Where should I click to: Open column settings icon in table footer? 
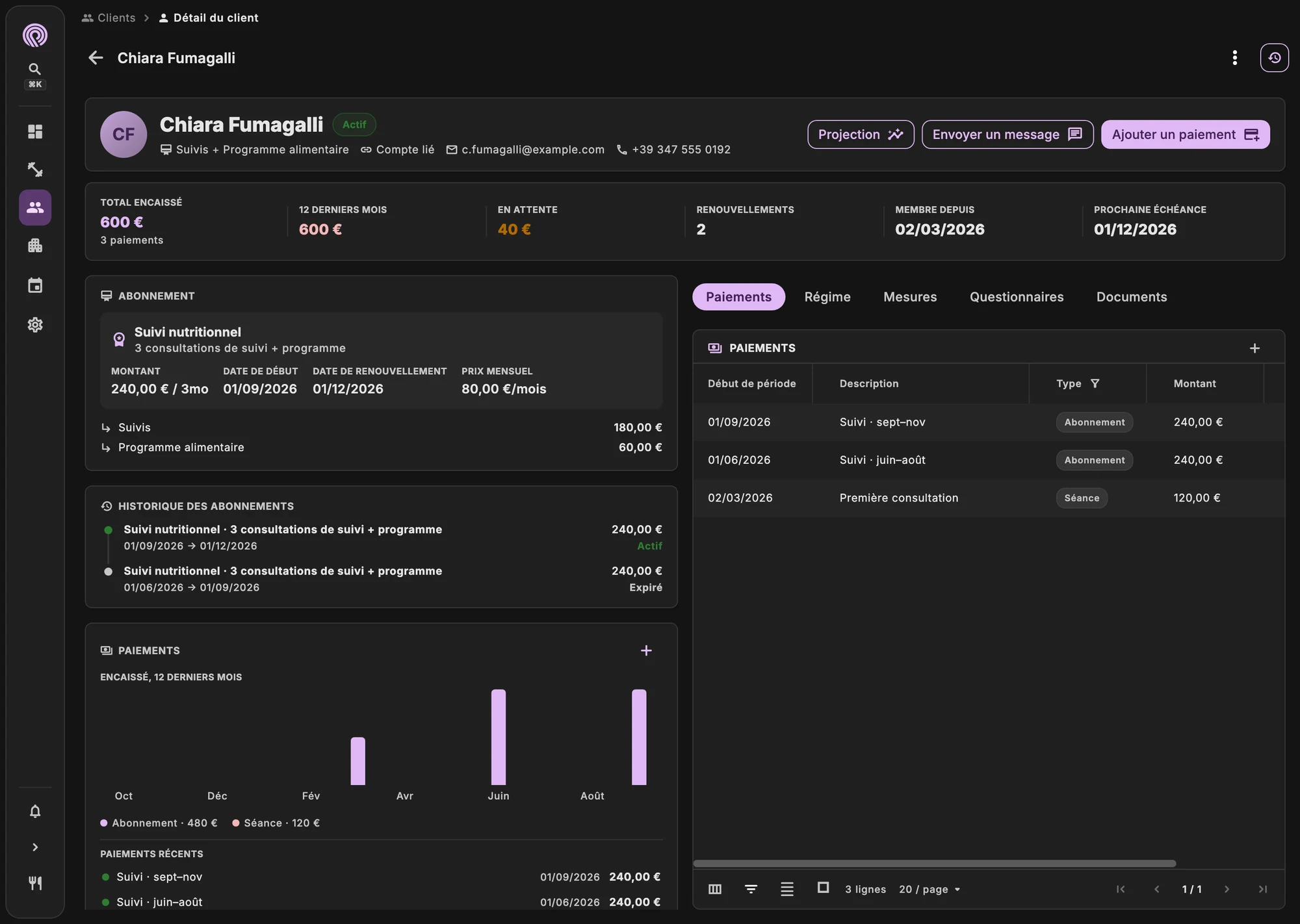click(x=715, y=889)
